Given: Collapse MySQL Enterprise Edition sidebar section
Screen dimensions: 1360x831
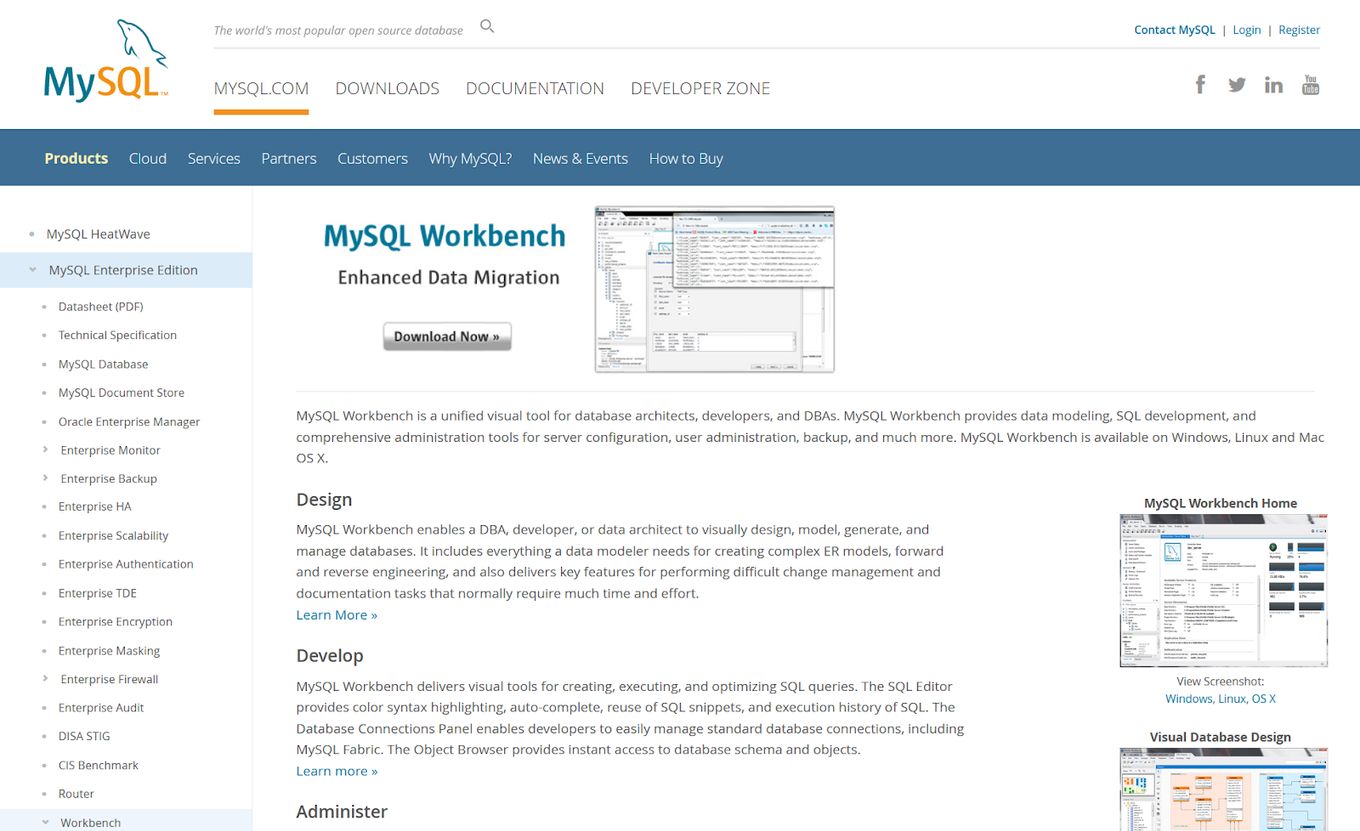Looking at the screenshot, I should (x=33, y=270).
